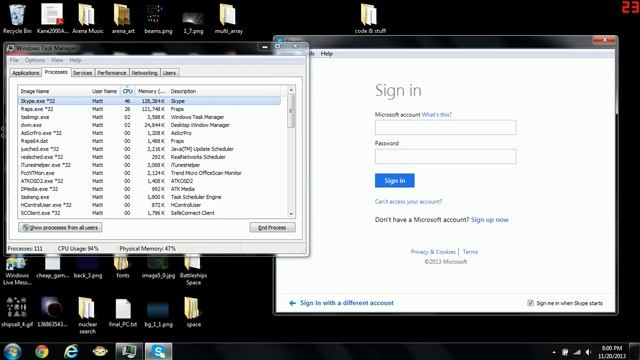Screen dimensions: 640x360
Task: Open Task Manager Options menu
Action: coord(35,60)
